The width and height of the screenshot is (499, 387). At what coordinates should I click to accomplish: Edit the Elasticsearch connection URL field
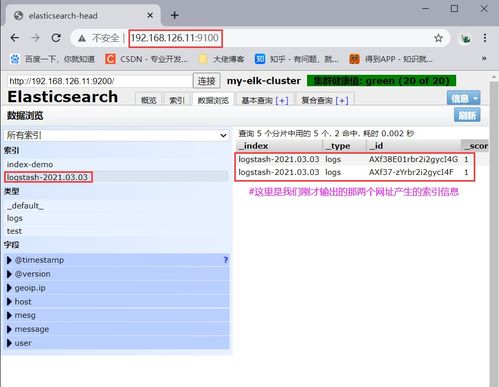100,81
